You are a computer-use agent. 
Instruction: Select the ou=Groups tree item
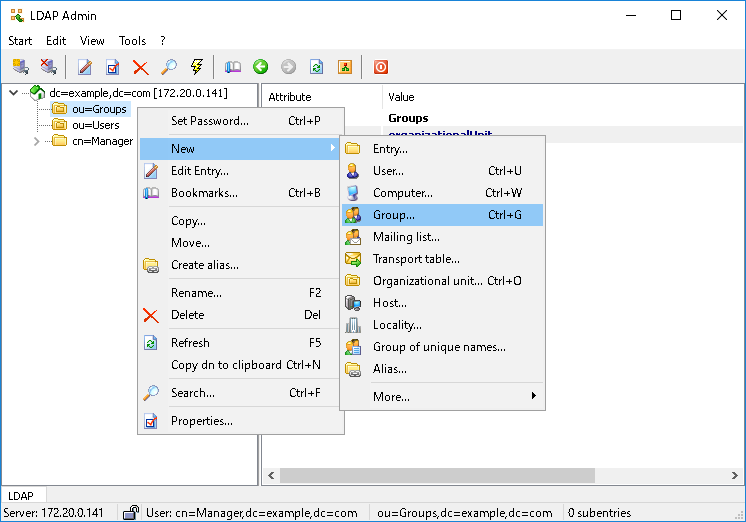[x=99, y=109]
